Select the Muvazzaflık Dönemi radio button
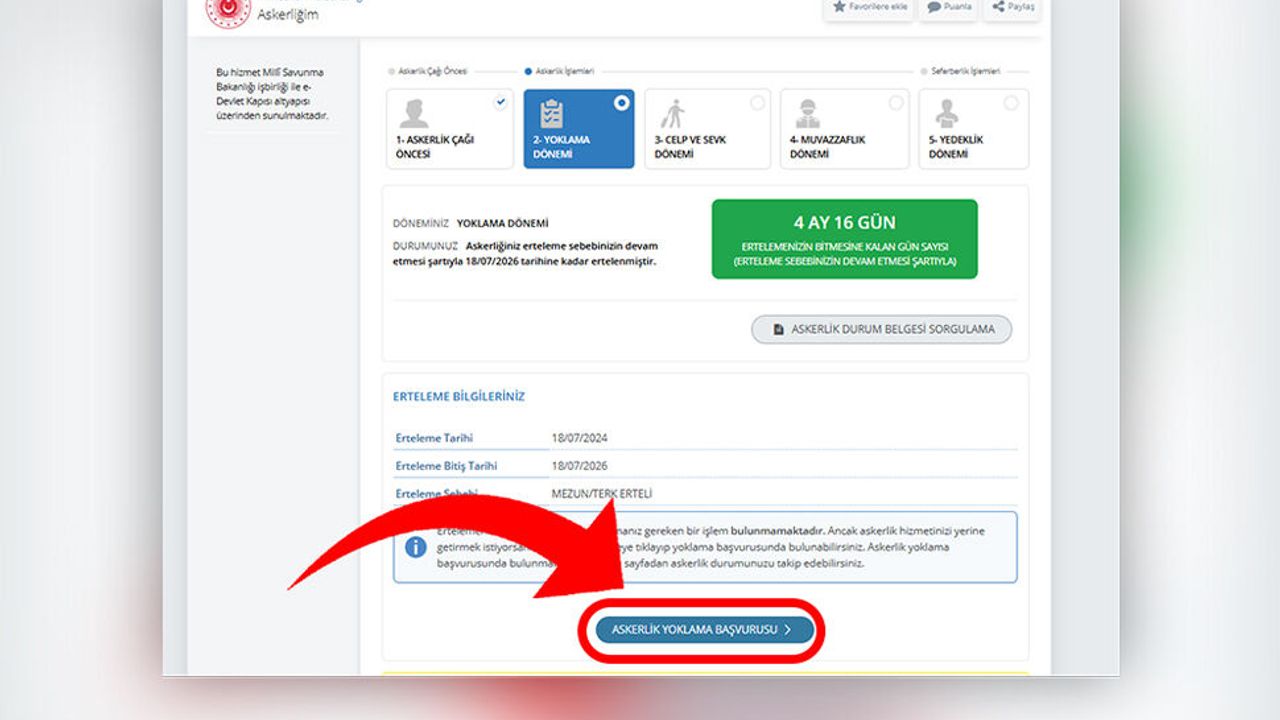1280x720 pixels. [x=895, y=103]
